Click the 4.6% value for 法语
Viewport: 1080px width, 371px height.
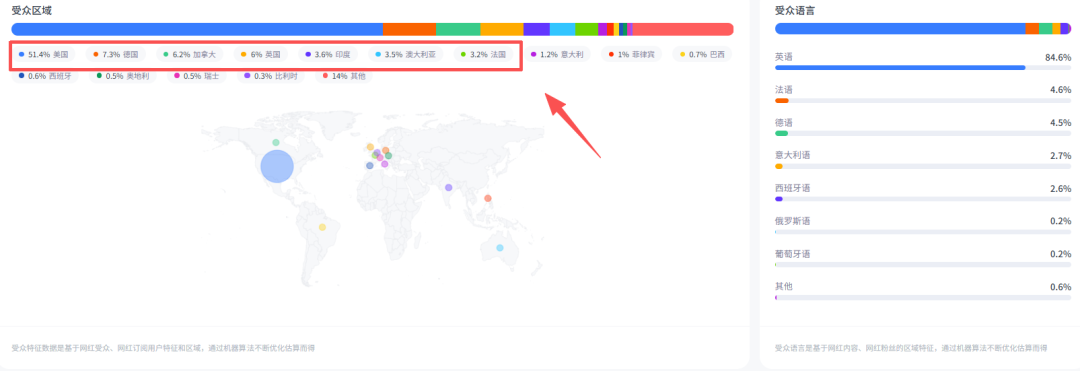click(1061, 89)
